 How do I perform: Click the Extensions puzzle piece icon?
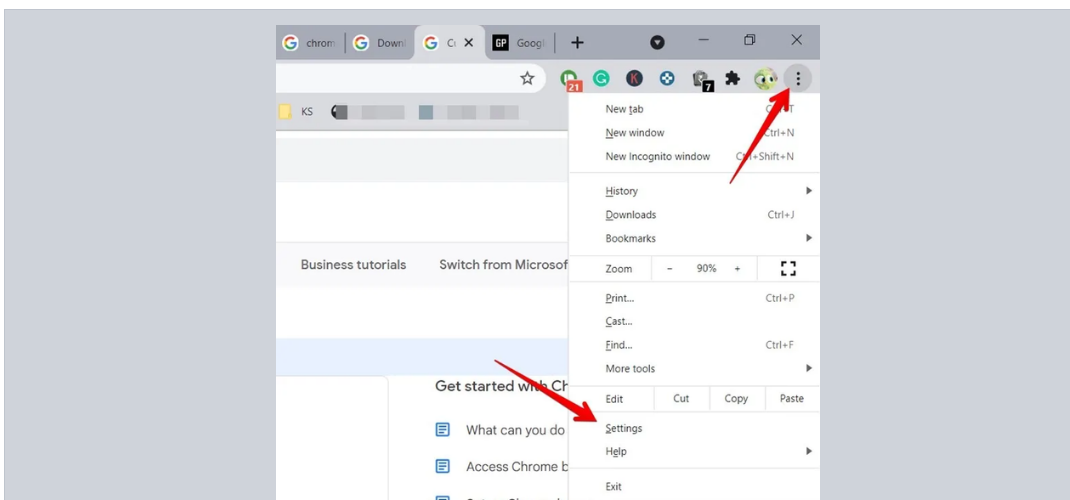point(732,79)
